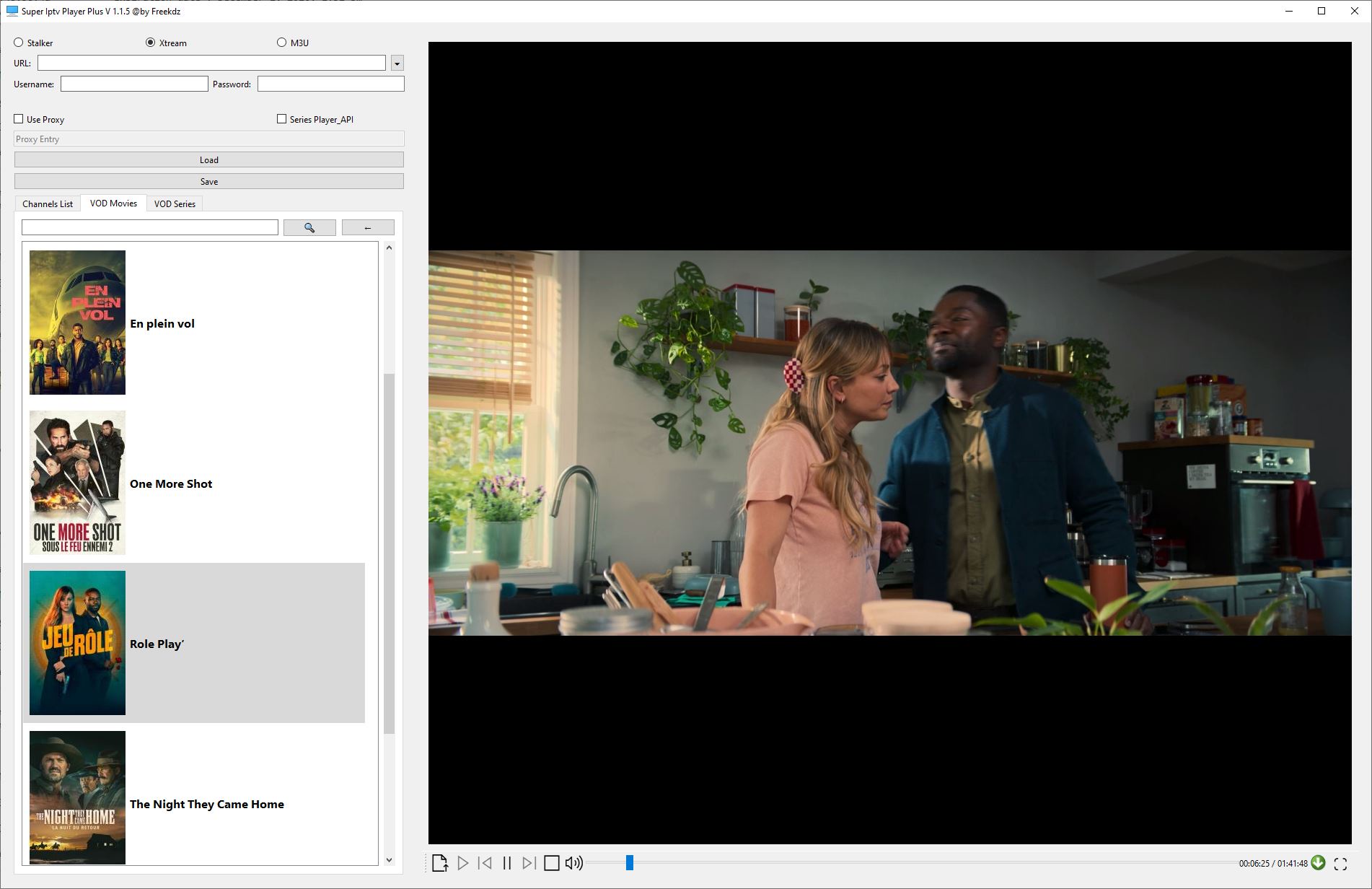This screenshot has height=889, width=1372.
Task: Click the seek bar position handle
Action: (630, 862)
